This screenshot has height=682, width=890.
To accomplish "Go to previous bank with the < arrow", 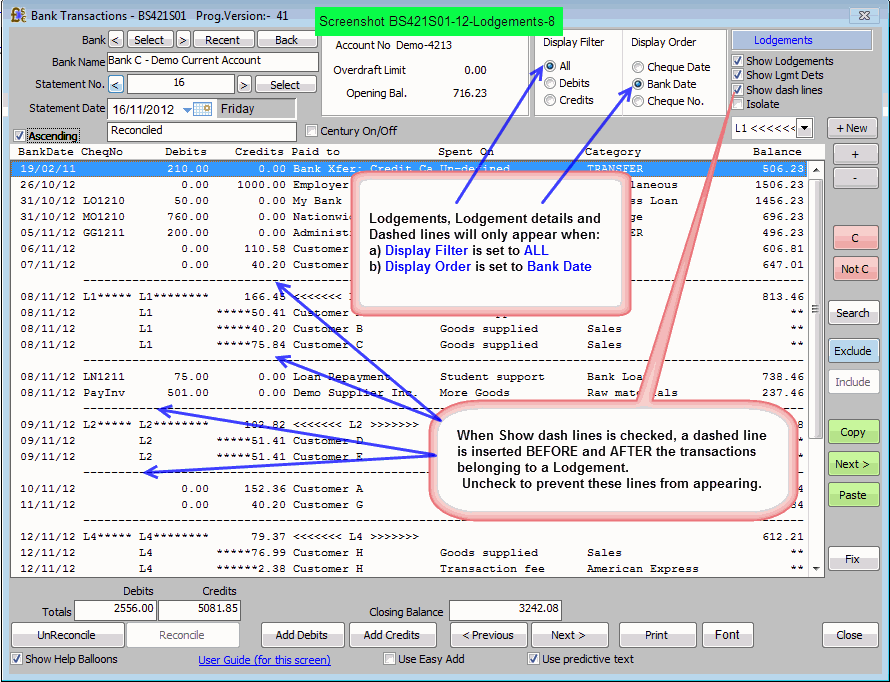I will [x=116, y=40].
